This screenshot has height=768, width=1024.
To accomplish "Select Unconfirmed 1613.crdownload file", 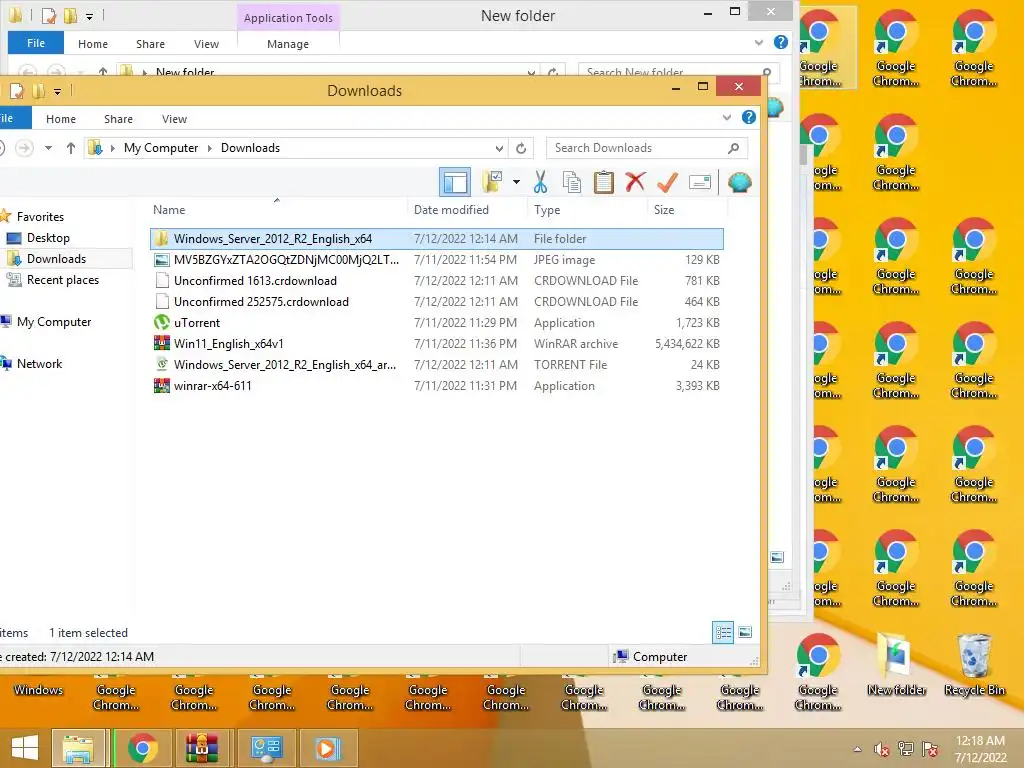I will [437, 281].
